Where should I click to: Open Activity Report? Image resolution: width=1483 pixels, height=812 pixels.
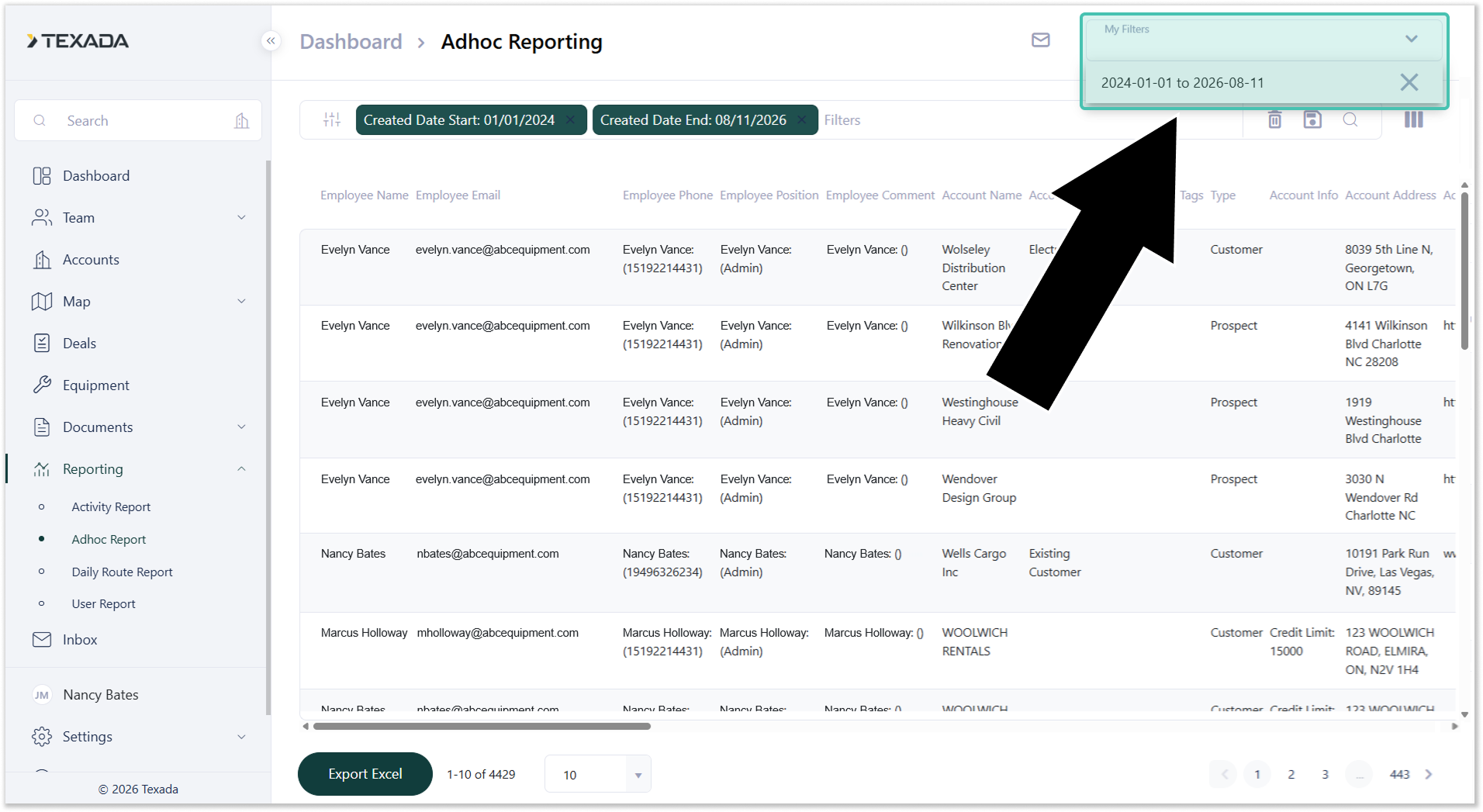click(111, 507)
